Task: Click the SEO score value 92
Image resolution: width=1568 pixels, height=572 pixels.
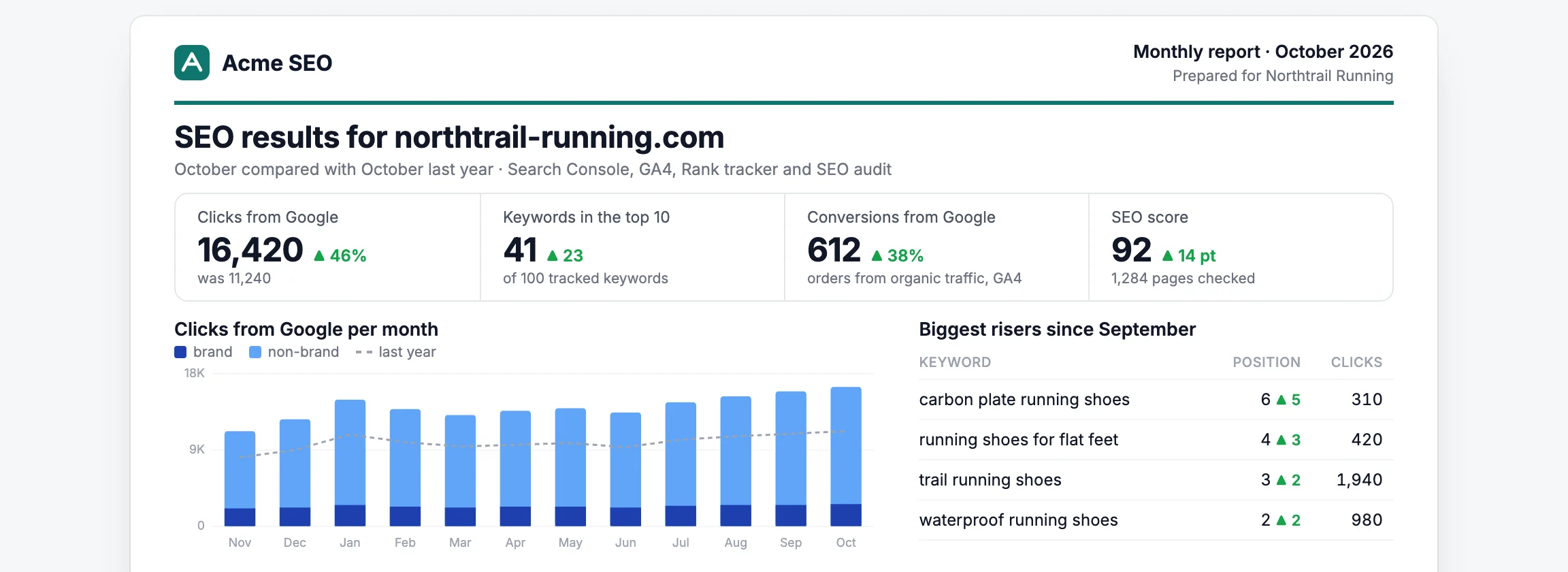Action: [x=1131, y=250]
